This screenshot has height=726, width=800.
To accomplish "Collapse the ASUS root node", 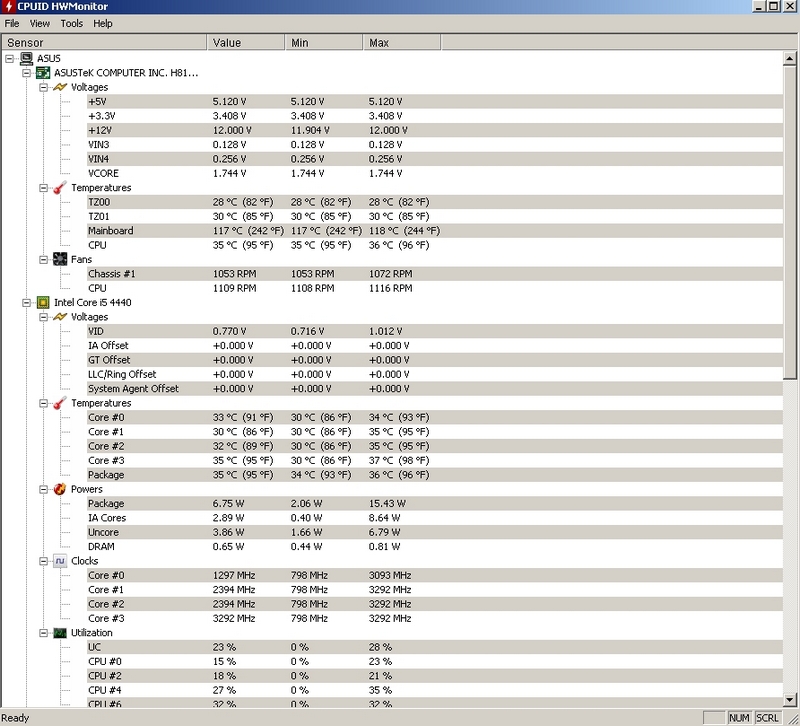I will click(x=9, y=59).
